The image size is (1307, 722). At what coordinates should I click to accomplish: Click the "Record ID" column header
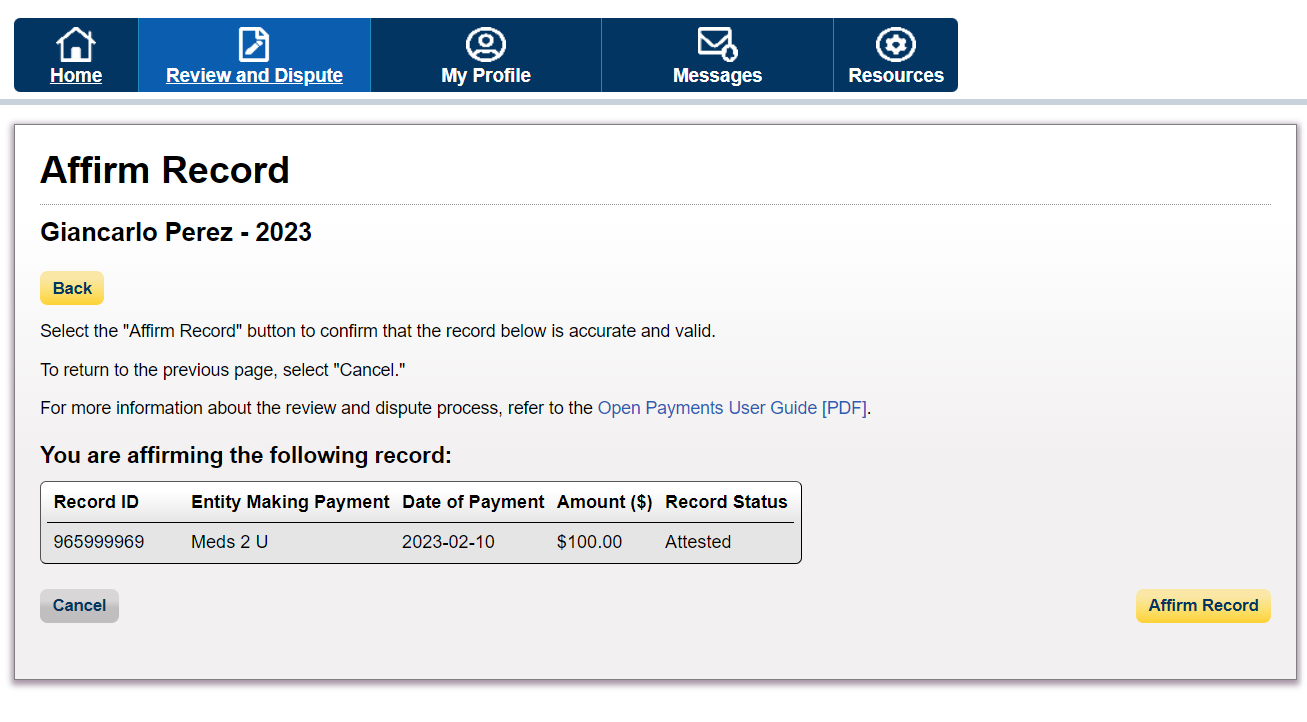click(x=96, y=502)
